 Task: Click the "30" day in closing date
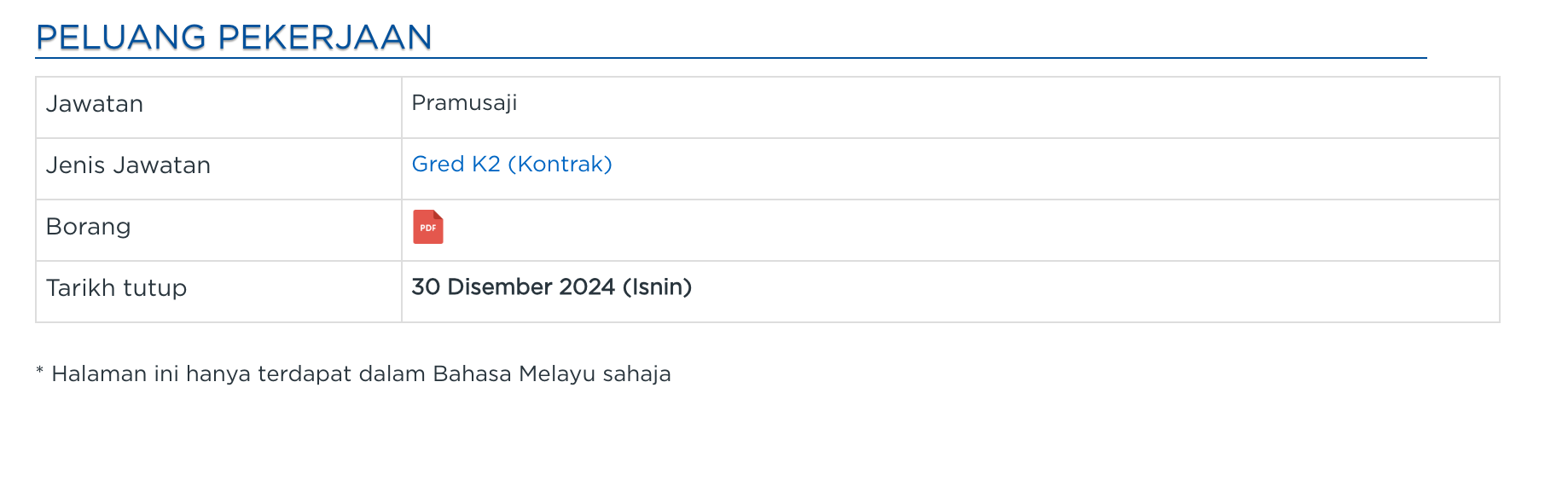426,287
